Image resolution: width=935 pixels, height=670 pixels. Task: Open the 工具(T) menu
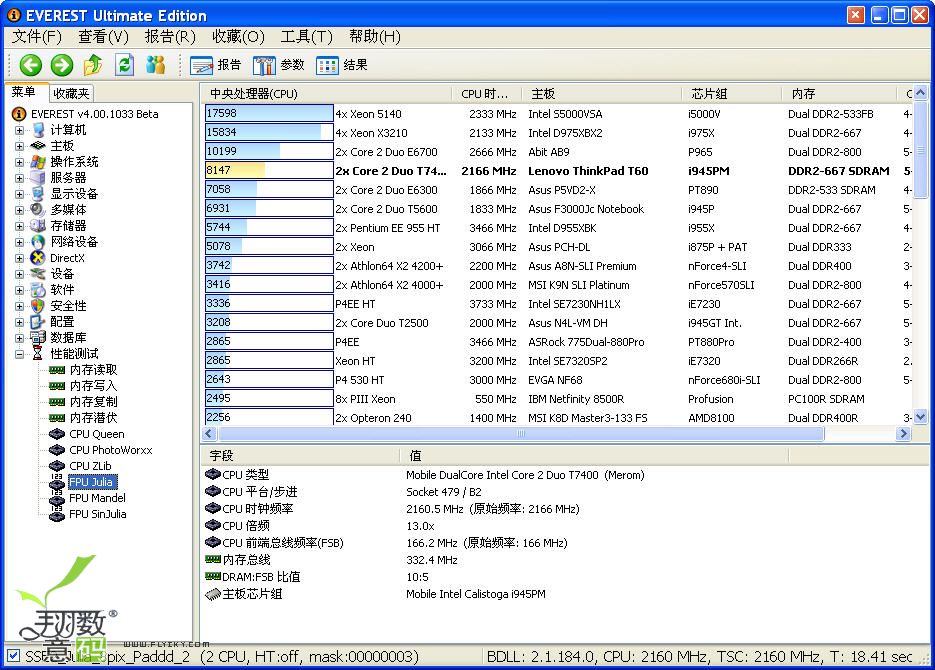point(306,37)
